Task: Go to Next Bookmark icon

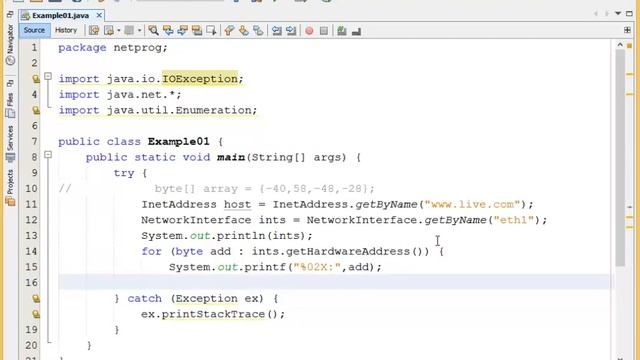Action: 244,31
